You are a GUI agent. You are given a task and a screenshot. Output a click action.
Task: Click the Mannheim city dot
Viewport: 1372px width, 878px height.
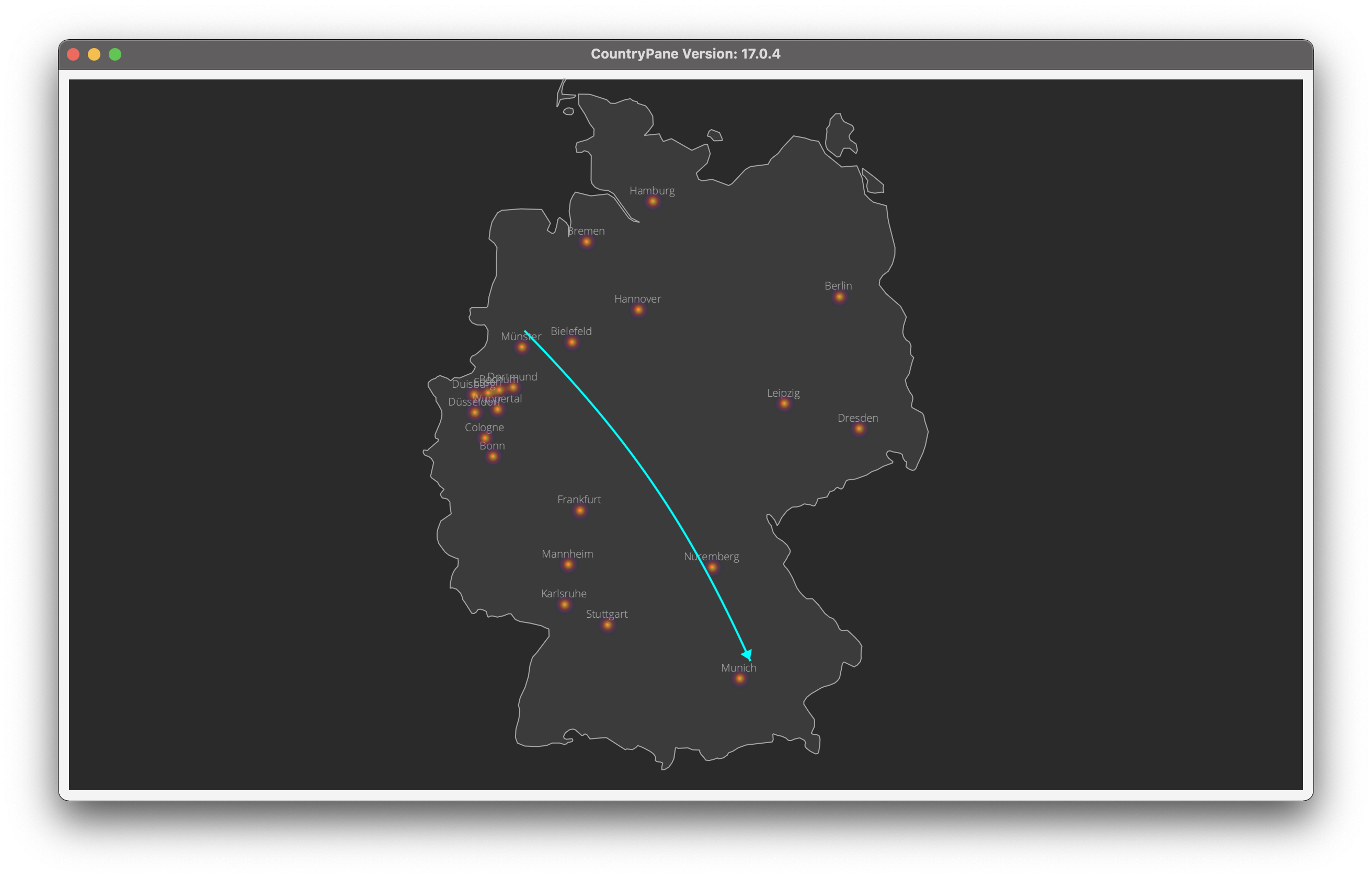point(568,565)
